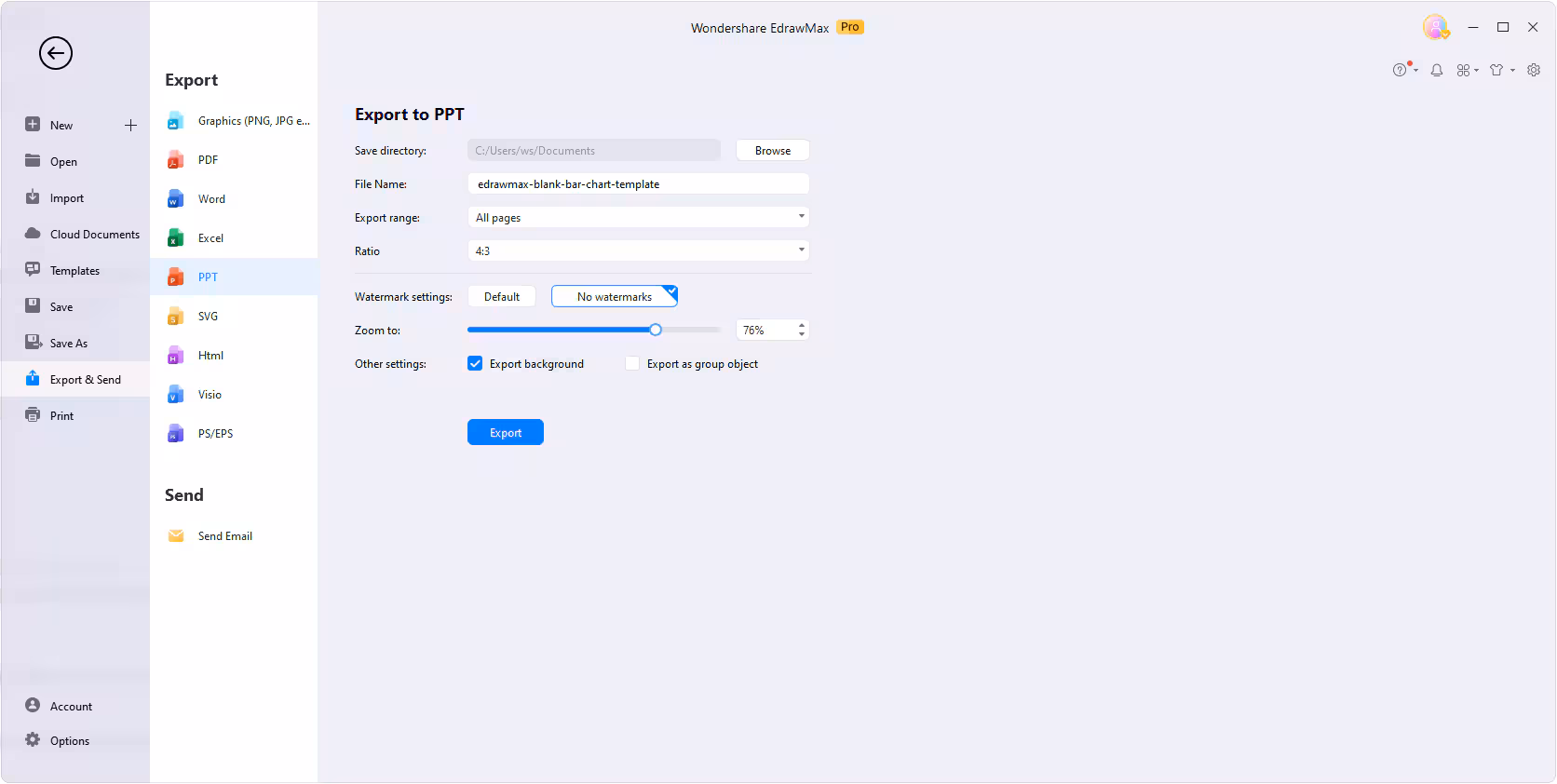Click the Open folder icon
The width and height of the screenshot is (1557, 784).
(x=33, y=161)
